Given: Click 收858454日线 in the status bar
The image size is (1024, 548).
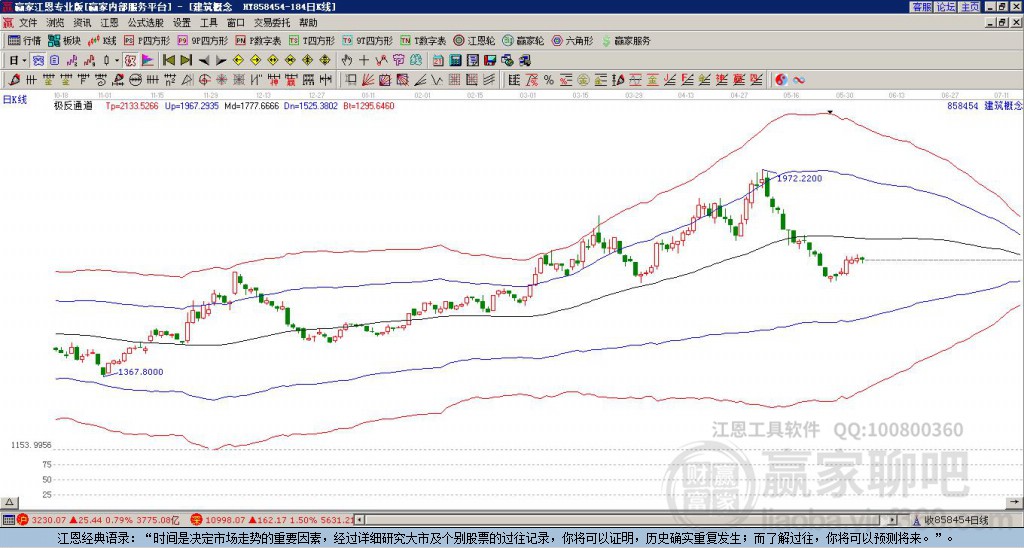Looking at the screenshot, I should tap(956, 520).
